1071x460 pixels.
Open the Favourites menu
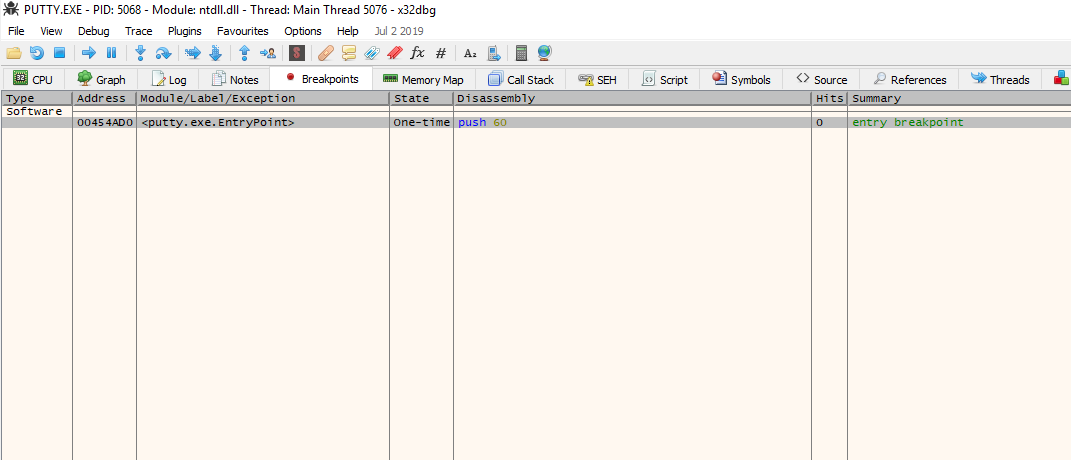[x=242, y=31]
